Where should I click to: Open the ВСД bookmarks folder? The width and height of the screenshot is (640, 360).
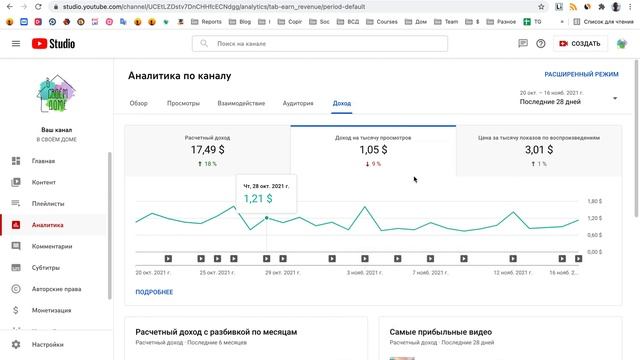348,22
